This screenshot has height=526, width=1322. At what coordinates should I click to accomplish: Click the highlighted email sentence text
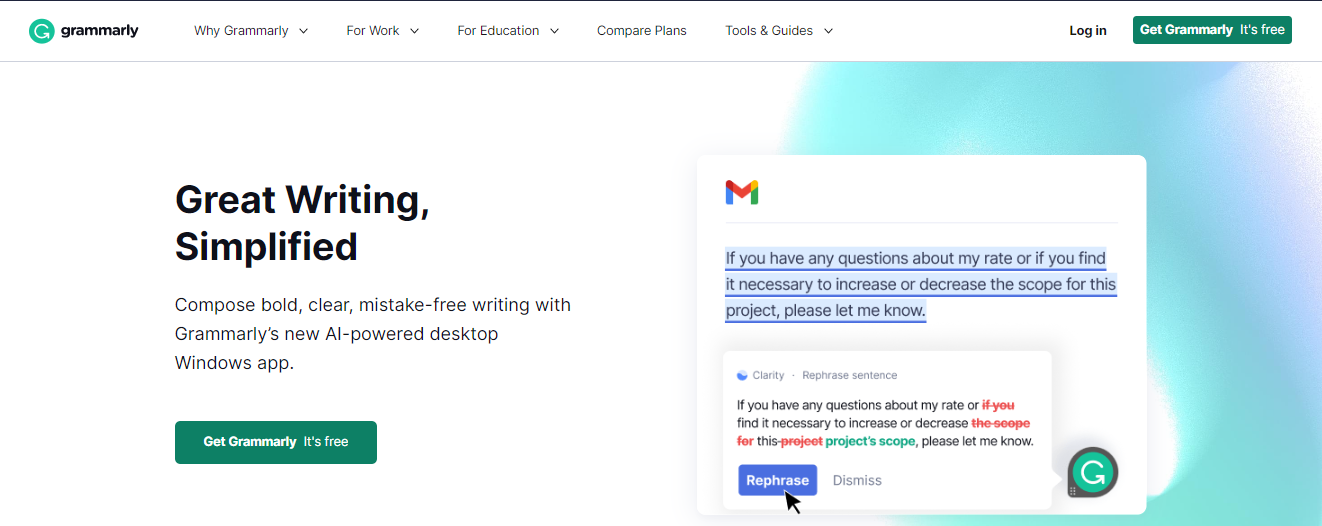tap(921, 285)
